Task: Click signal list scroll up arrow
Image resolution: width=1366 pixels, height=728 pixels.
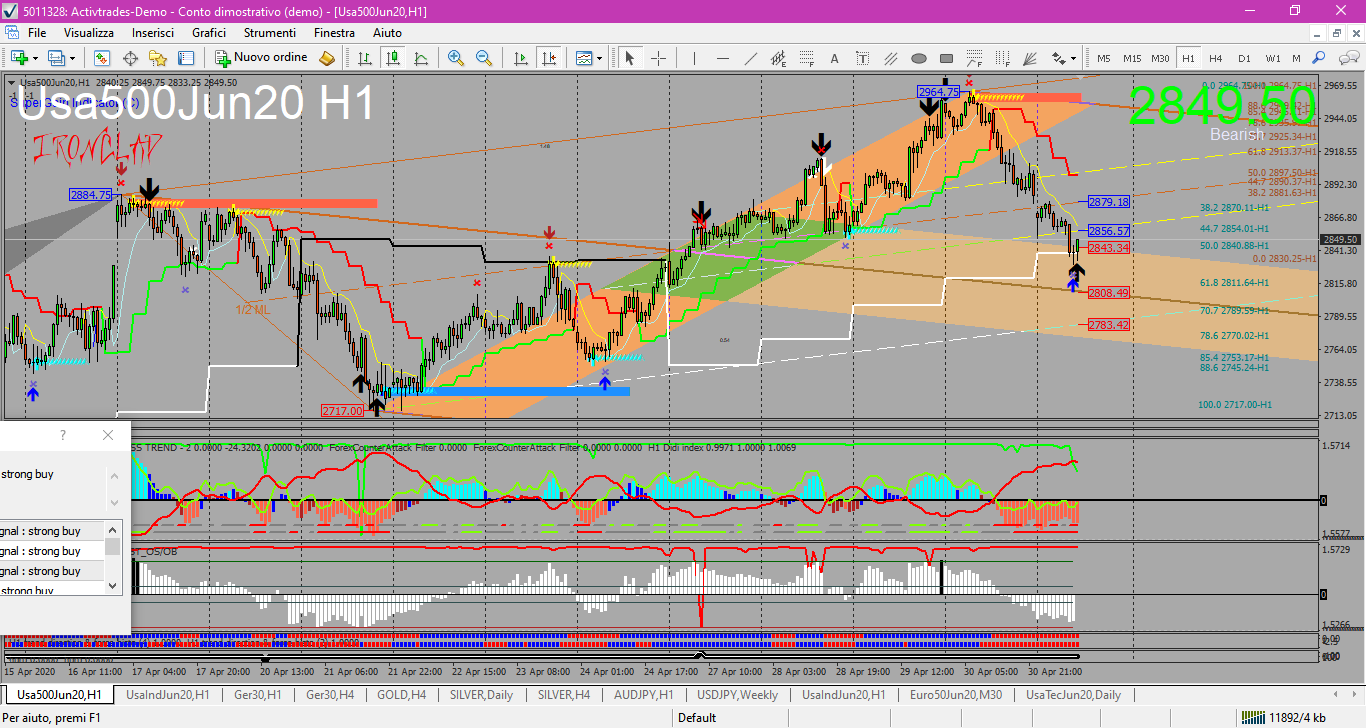Action: [113, 529]
